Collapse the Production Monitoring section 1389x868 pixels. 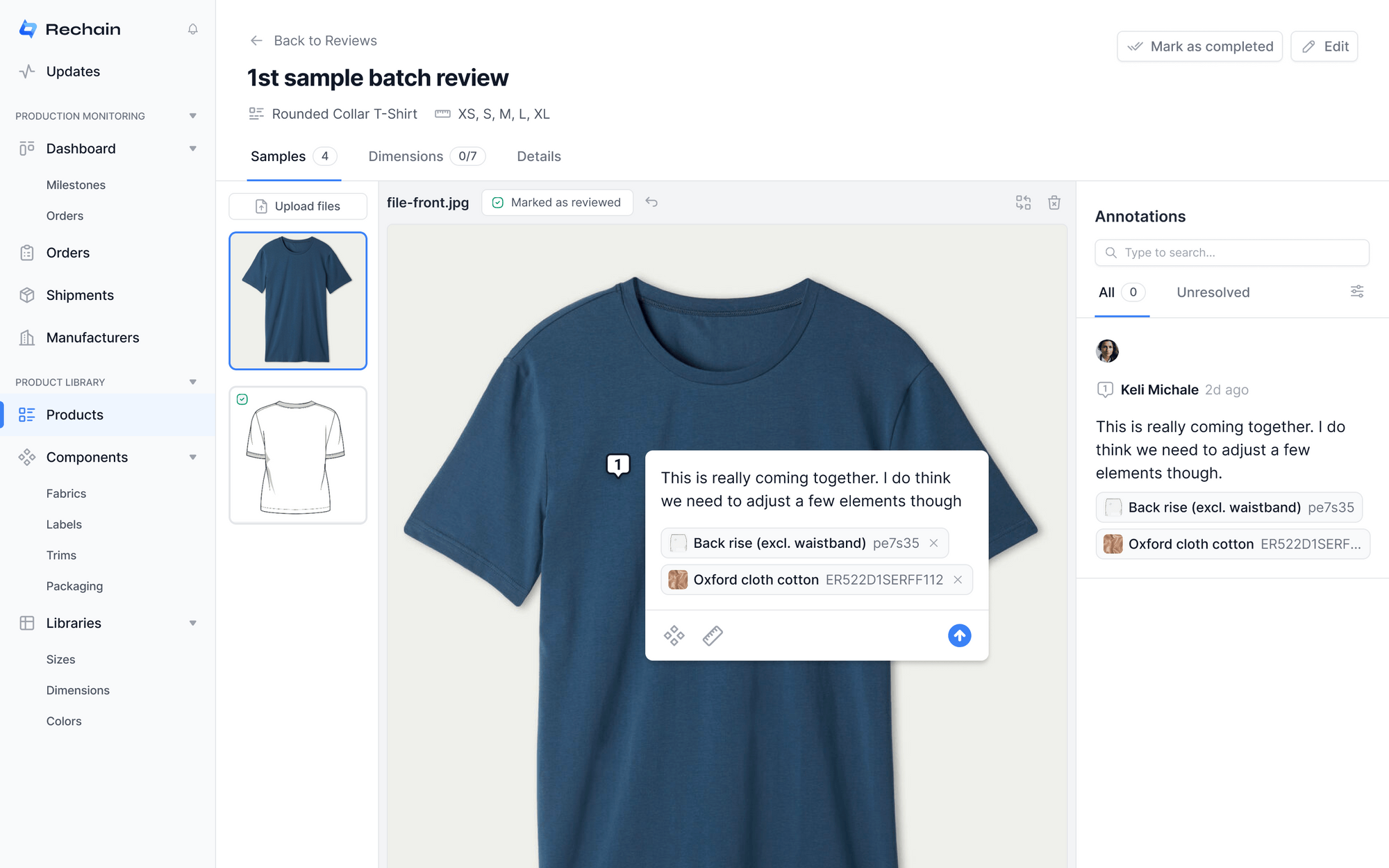coord(192,116)
